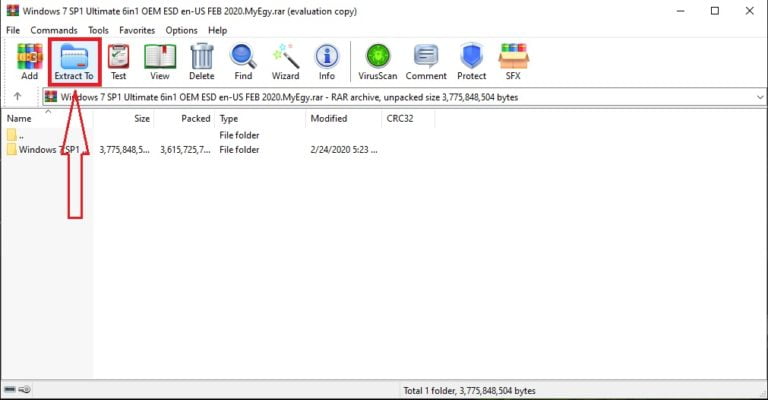Open the Comment tool

(426, 62)
